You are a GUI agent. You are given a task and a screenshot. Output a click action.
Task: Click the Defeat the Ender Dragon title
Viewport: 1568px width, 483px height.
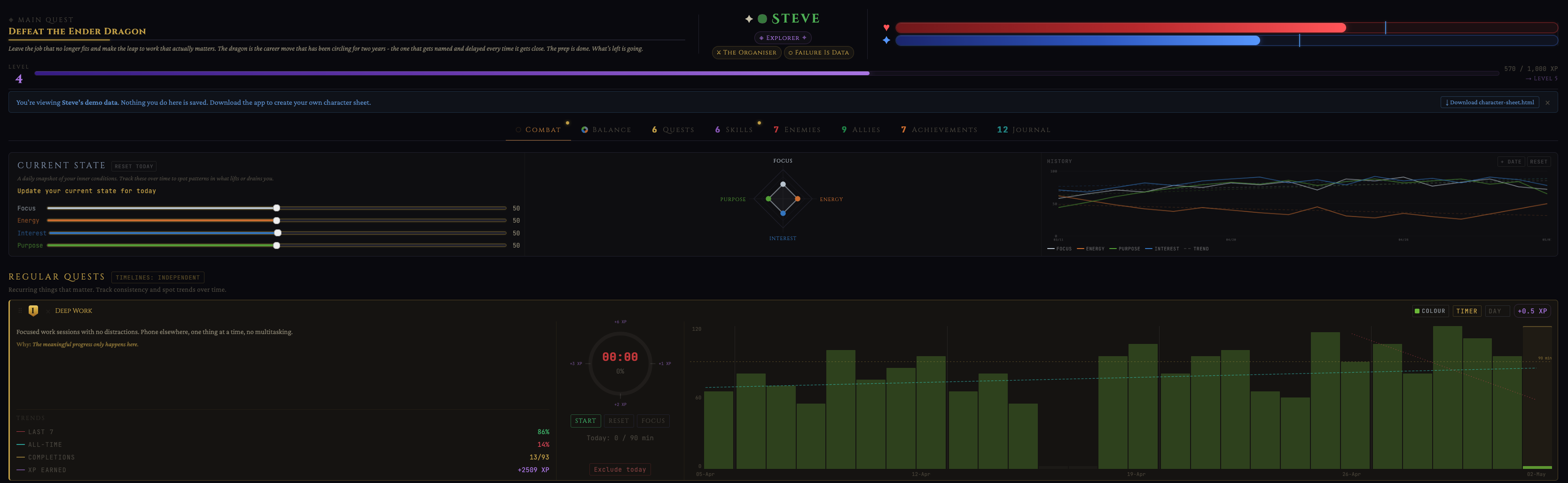tap(77, 31)
